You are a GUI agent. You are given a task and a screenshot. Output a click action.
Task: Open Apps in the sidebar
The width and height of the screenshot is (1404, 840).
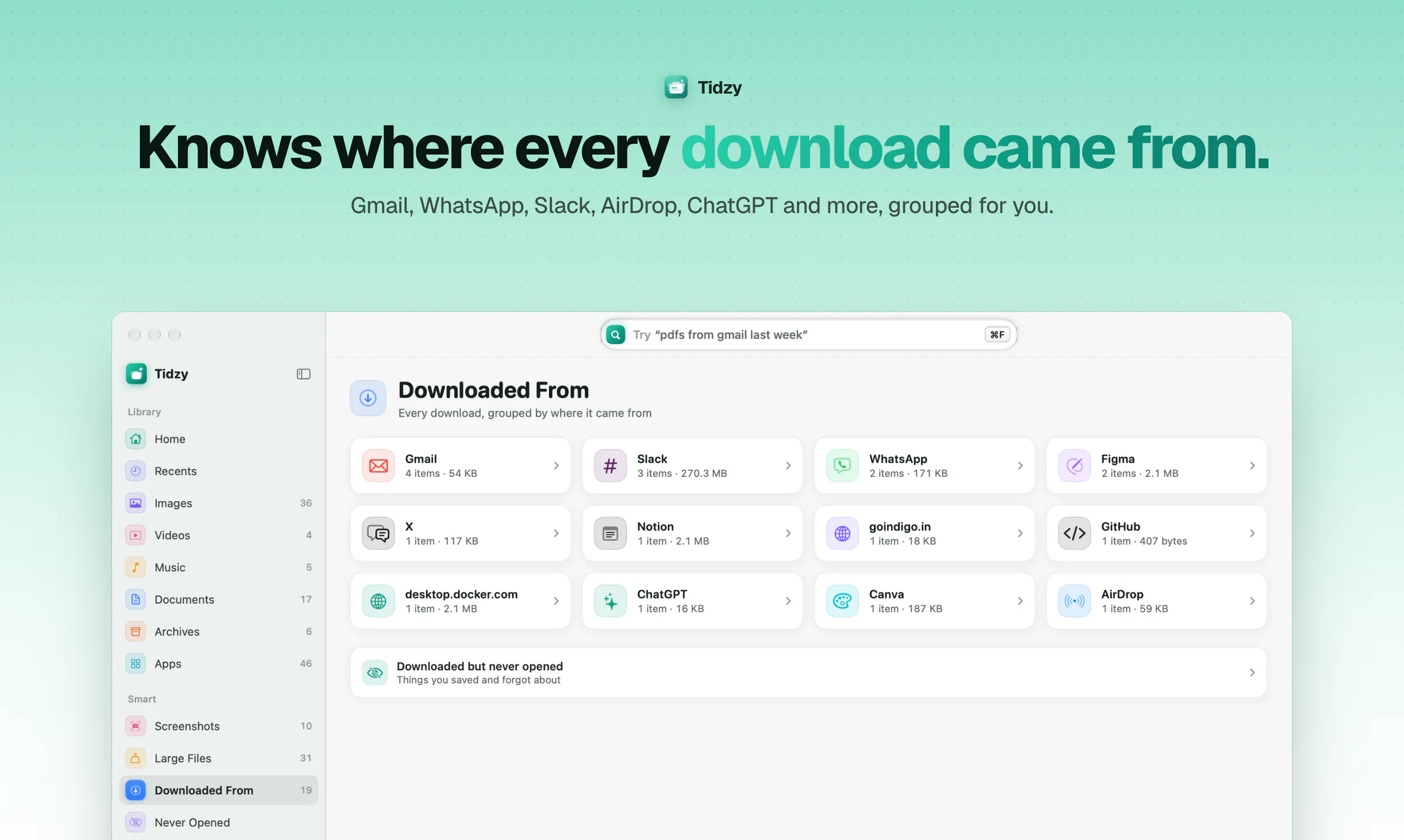tap(218, 663)
